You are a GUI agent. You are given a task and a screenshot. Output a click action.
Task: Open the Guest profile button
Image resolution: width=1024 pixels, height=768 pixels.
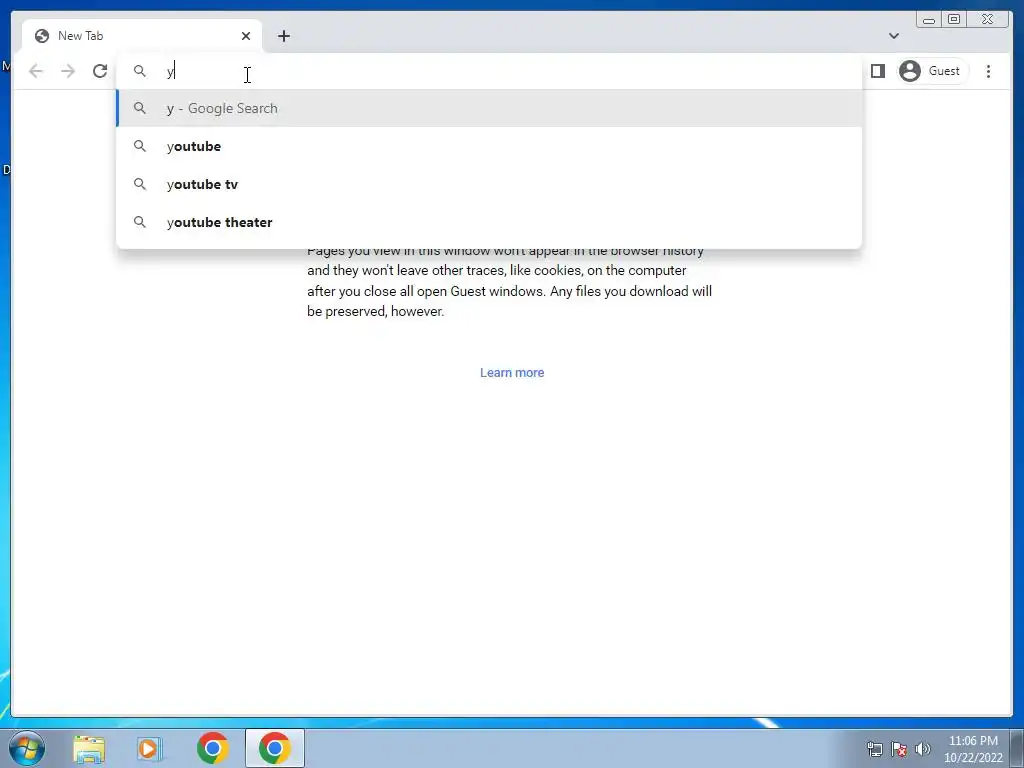coord(932,71)
